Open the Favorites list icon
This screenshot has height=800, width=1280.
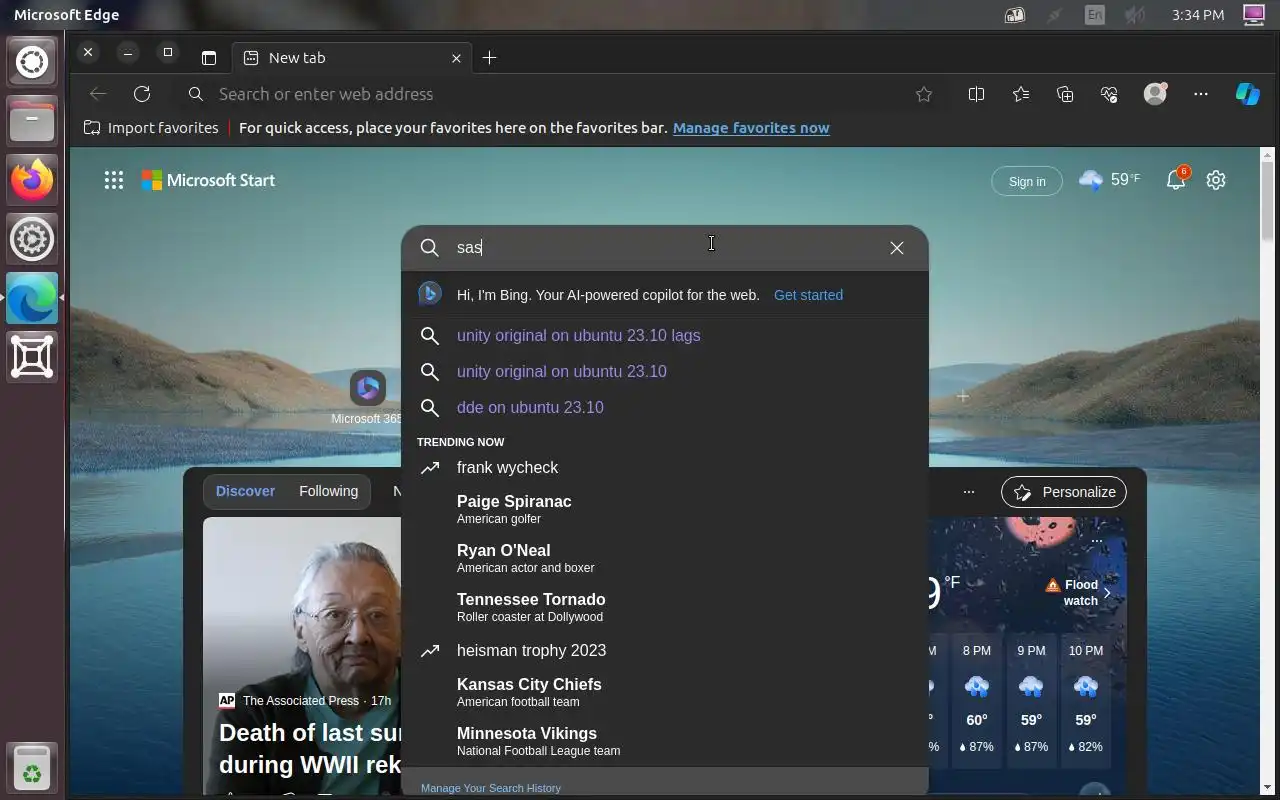(x=1021, y=94)
